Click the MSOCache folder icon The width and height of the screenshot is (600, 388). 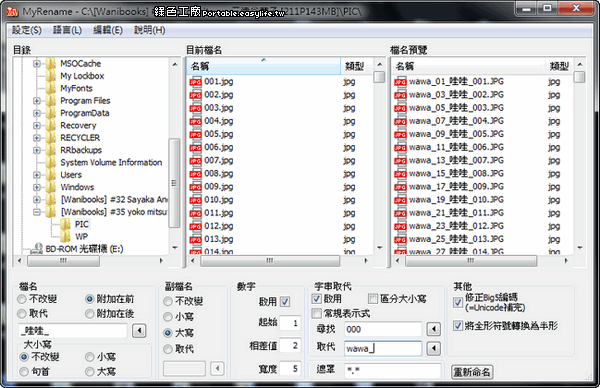(x=51, y=64)
